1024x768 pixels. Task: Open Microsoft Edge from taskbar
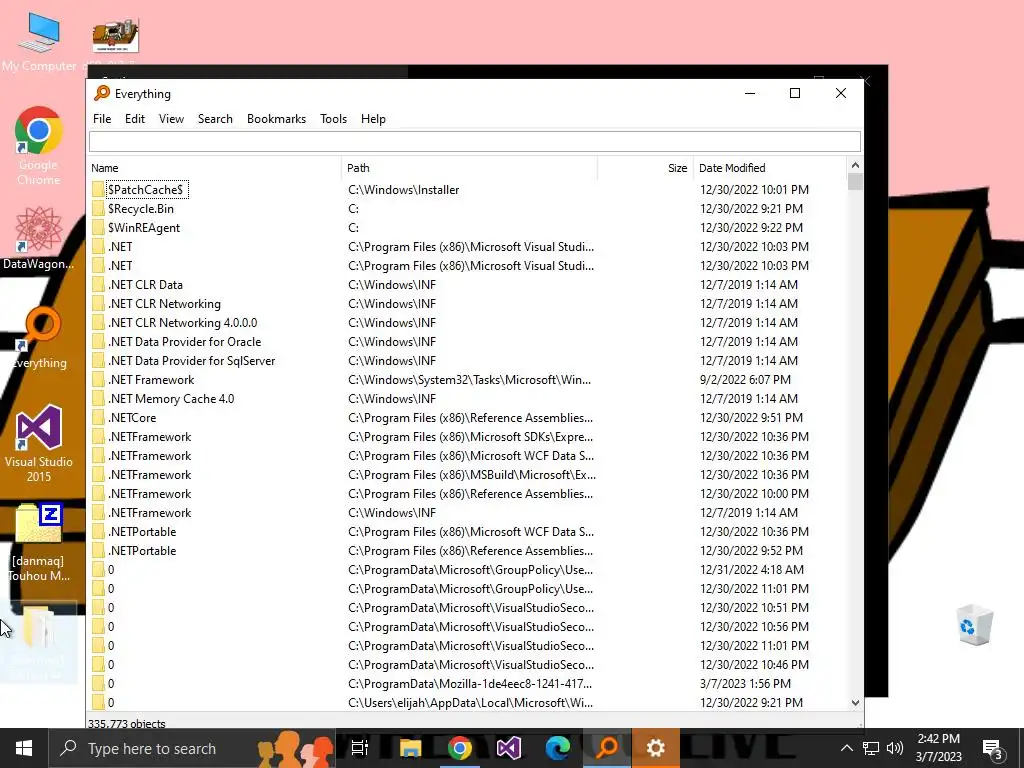pyautogui.click(x=558, y=748)
